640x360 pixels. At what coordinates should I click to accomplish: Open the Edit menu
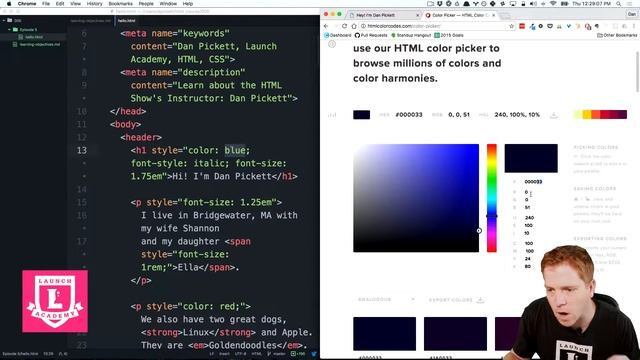pyautogui.click(x=60, y=4)
